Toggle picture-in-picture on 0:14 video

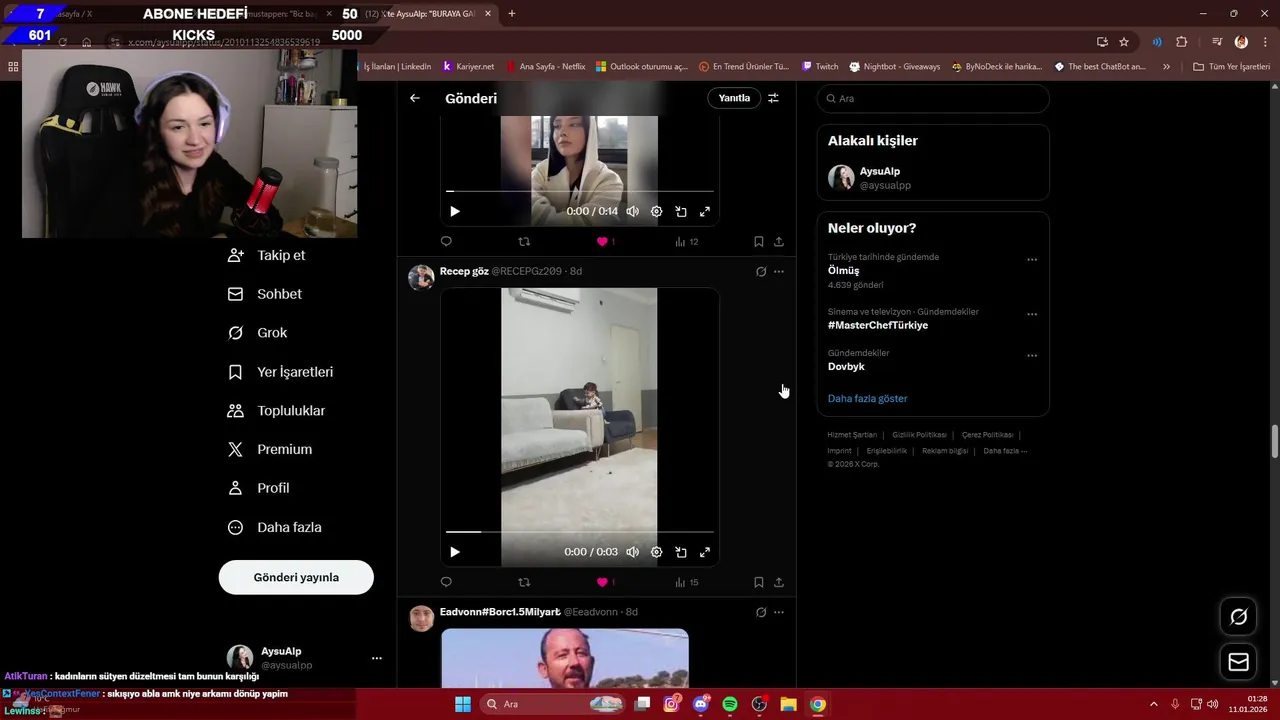680,211
